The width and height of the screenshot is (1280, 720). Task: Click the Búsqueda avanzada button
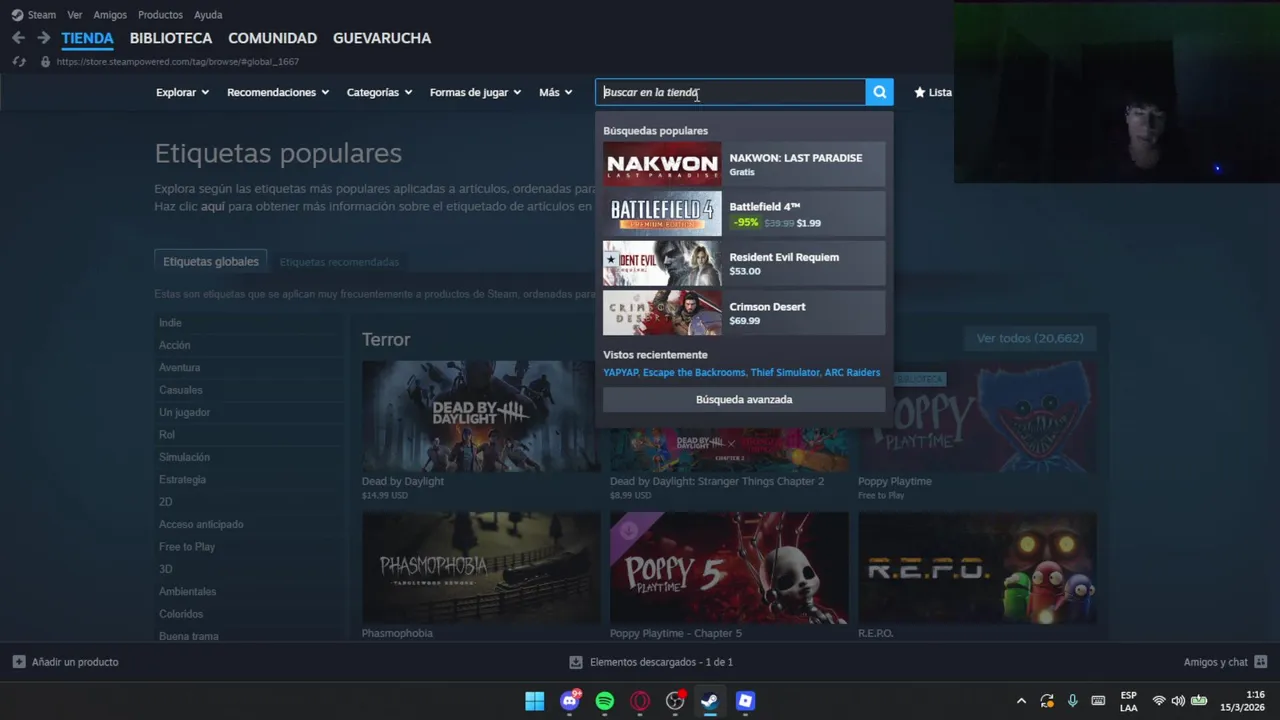[744, 399]
